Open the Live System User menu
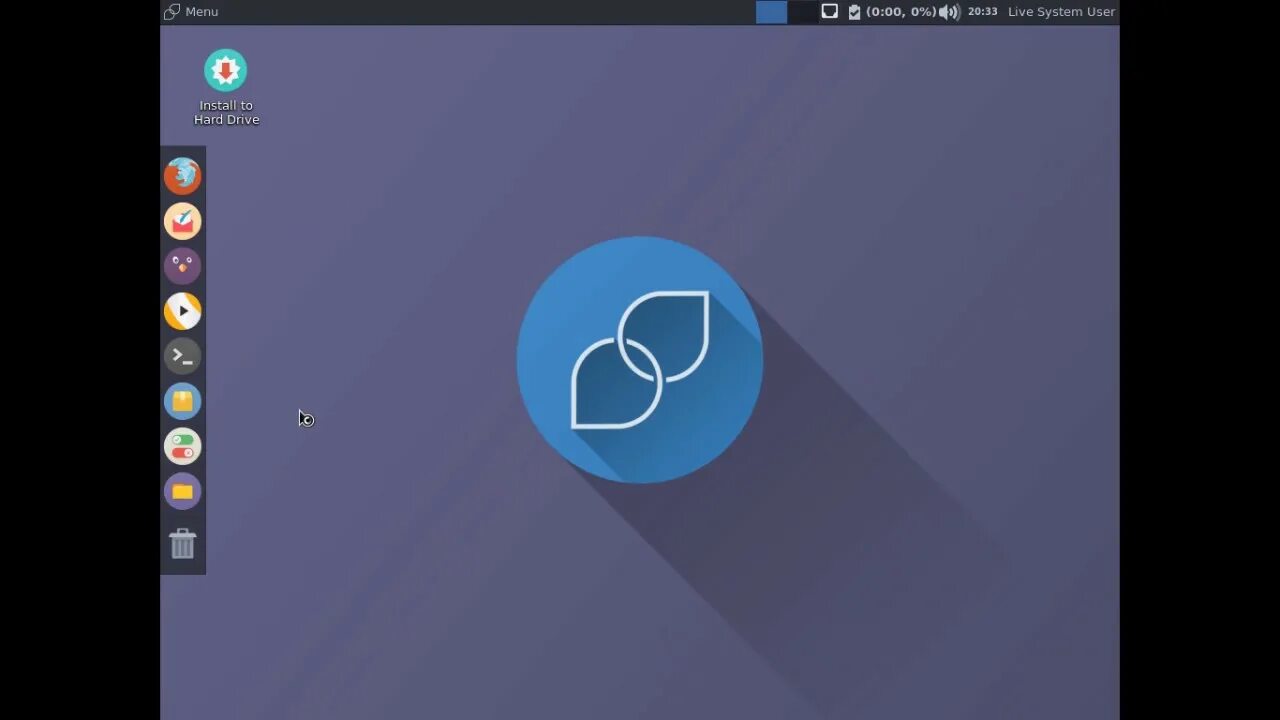The height and width of the screenshot is (720, 1280). [x=1061, y=12]
